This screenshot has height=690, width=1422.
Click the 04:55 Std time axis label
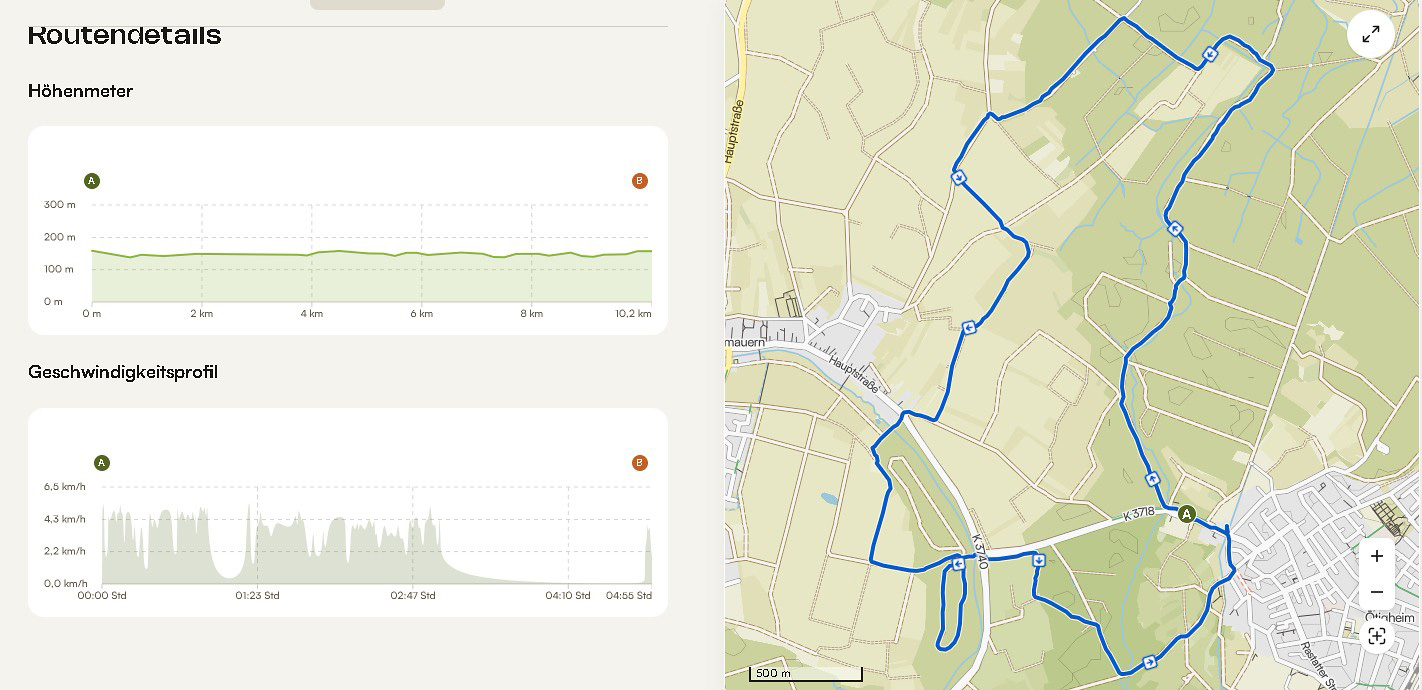click(x=629, y=596)
